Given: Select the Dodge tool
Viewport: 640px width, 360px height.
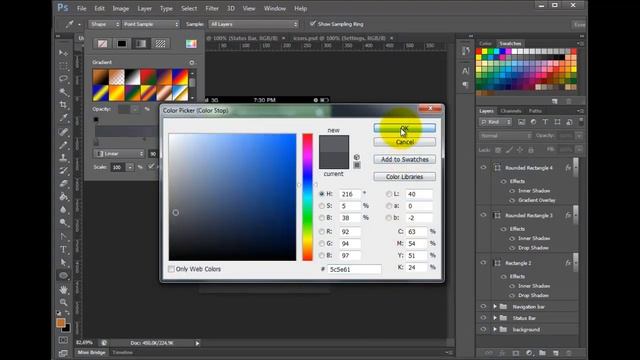Looking at the screenshot, I should click(63, 223).
